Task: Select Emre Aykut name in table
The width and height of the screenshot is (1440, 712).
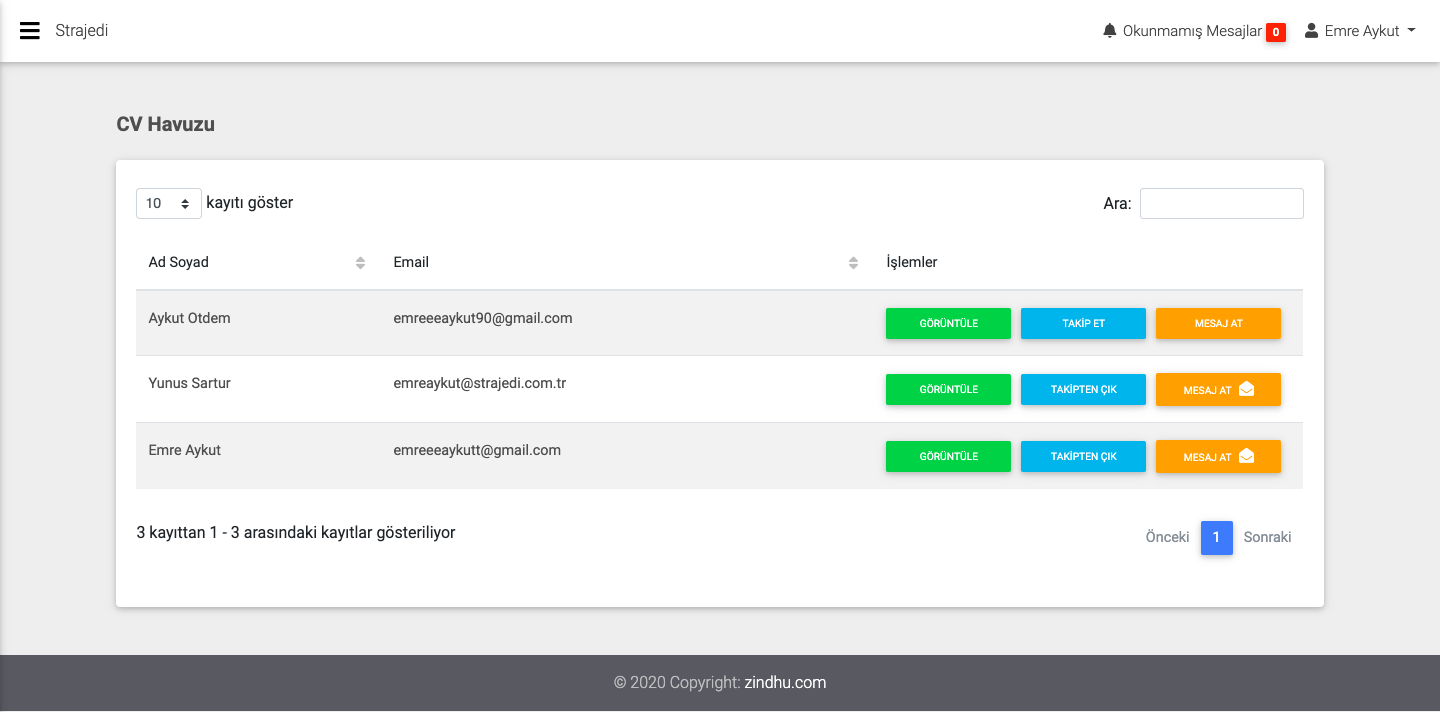Action: [x=184, y=450]
